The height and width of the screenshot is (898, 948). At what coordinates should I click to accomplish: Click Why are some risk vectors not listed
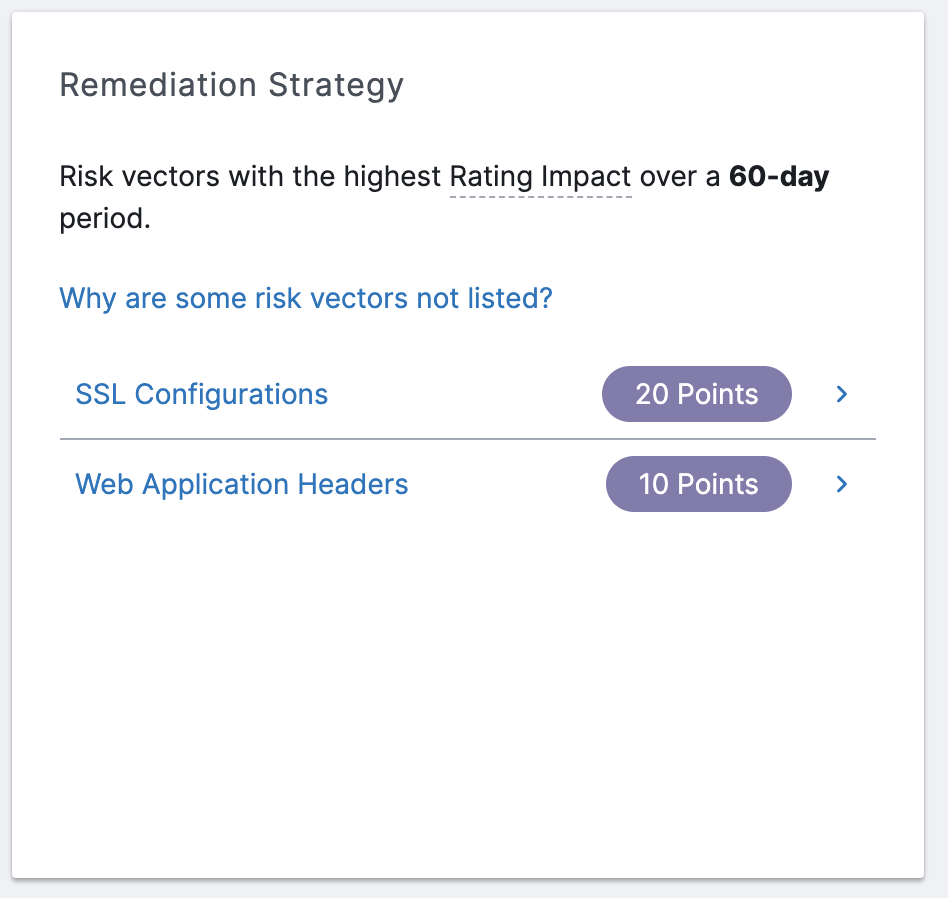tap(304, 298)
